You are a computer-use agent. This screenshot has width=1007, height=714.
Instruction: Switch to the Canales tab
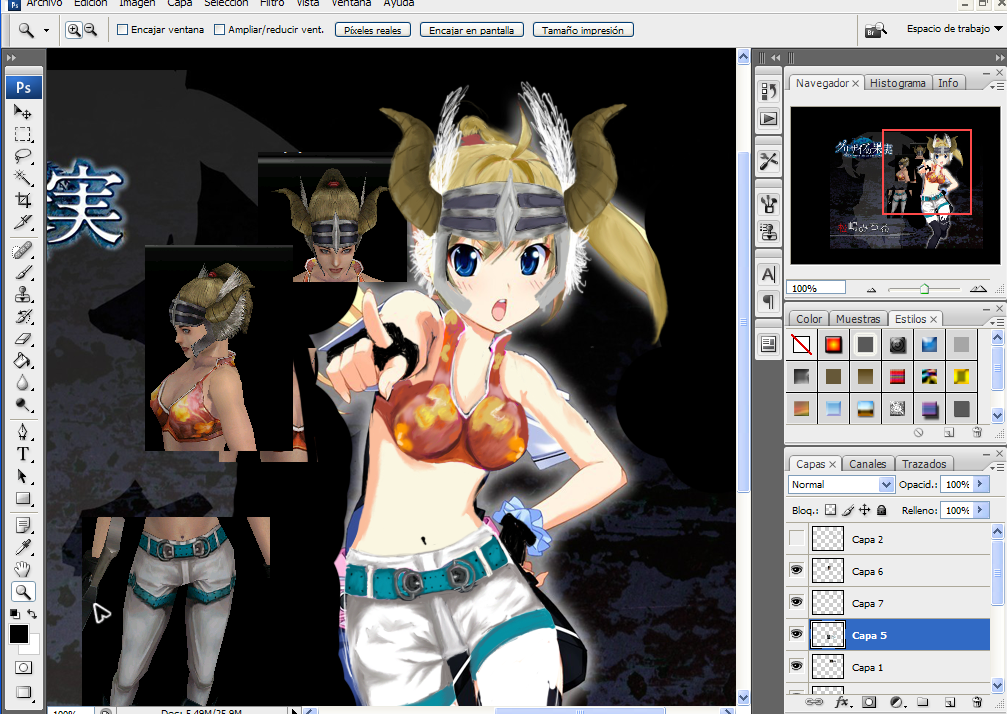(867, 464)
